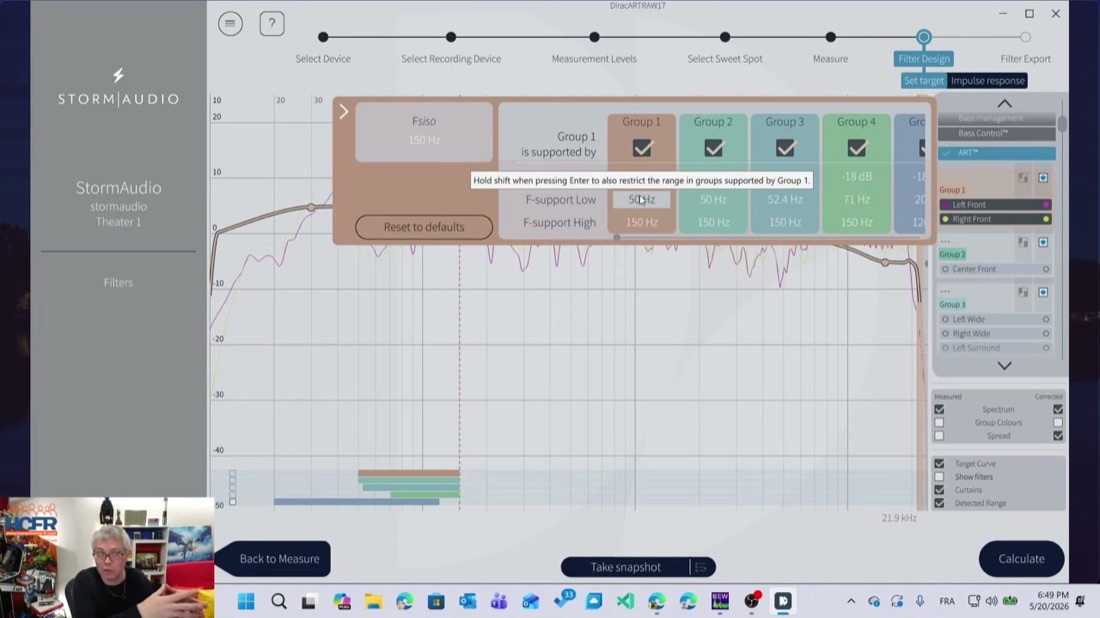Click Group 2 layout icon in sidebar
This screenshot has height=618, width=1100.
[x=1023, y=243]
